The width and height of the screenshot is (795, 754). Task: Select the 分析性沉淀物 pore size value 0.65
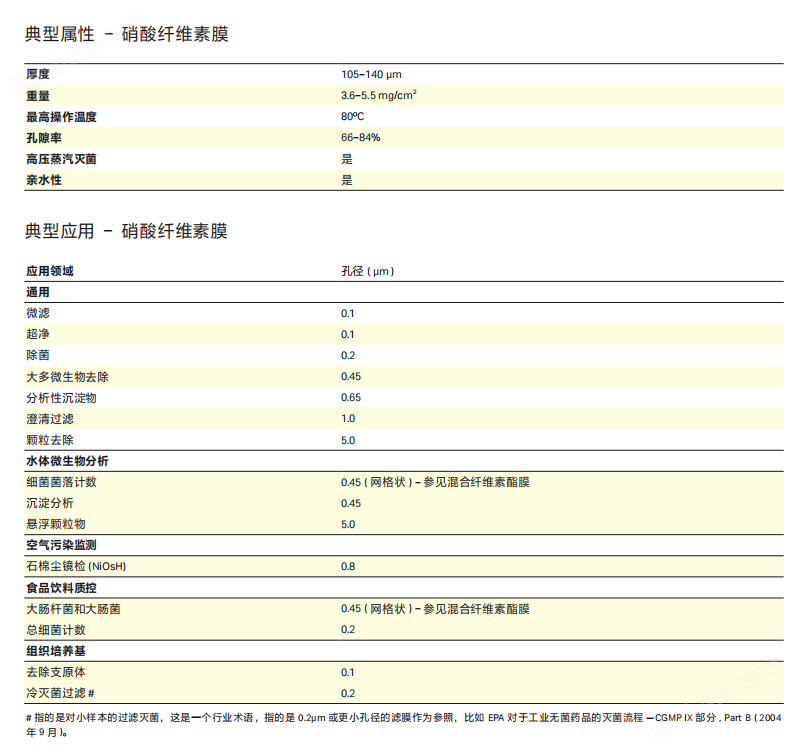[351, 397]
